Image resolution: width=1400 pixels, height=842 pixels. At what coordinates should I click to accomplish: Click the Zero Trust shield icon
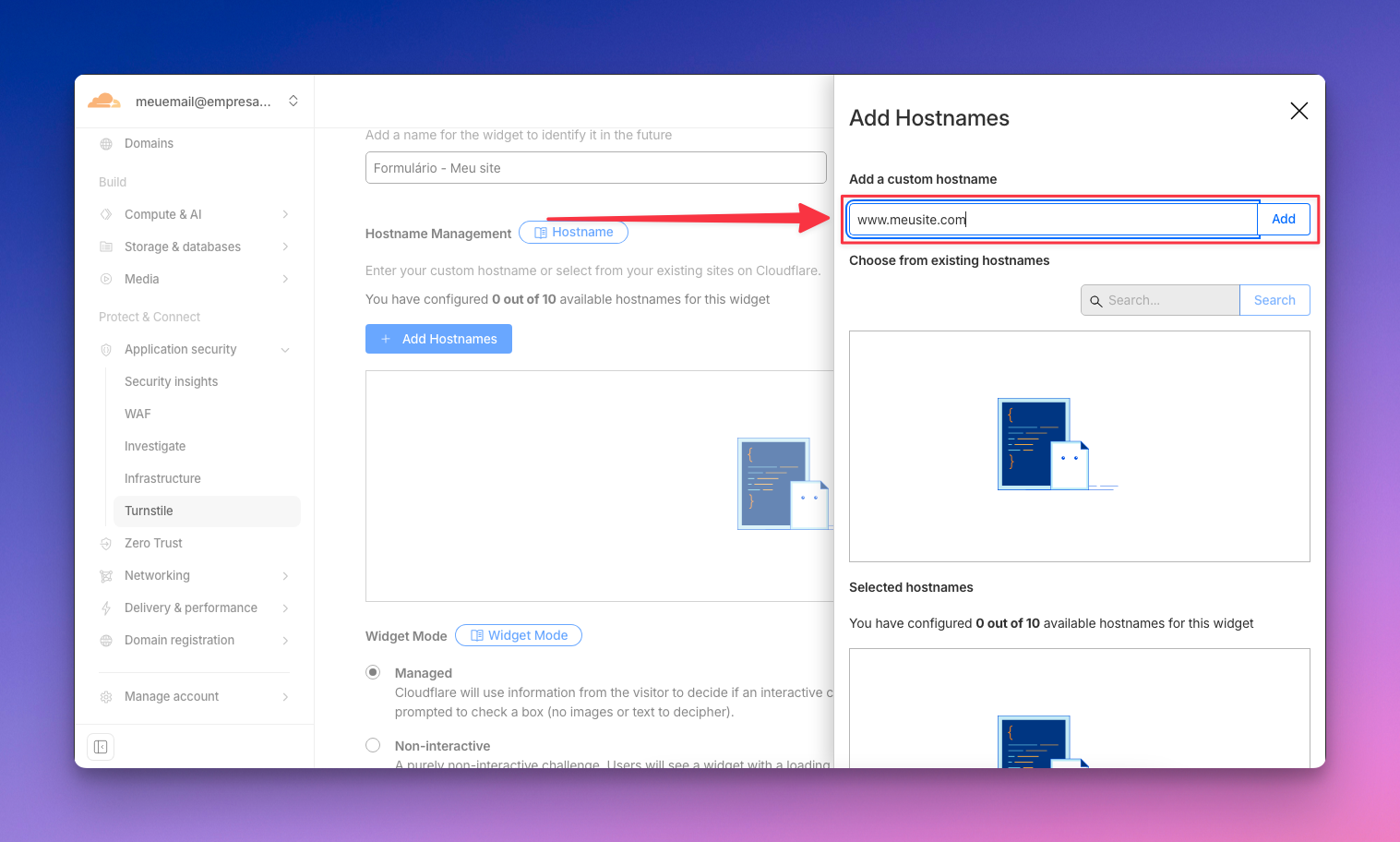point(106,544)
